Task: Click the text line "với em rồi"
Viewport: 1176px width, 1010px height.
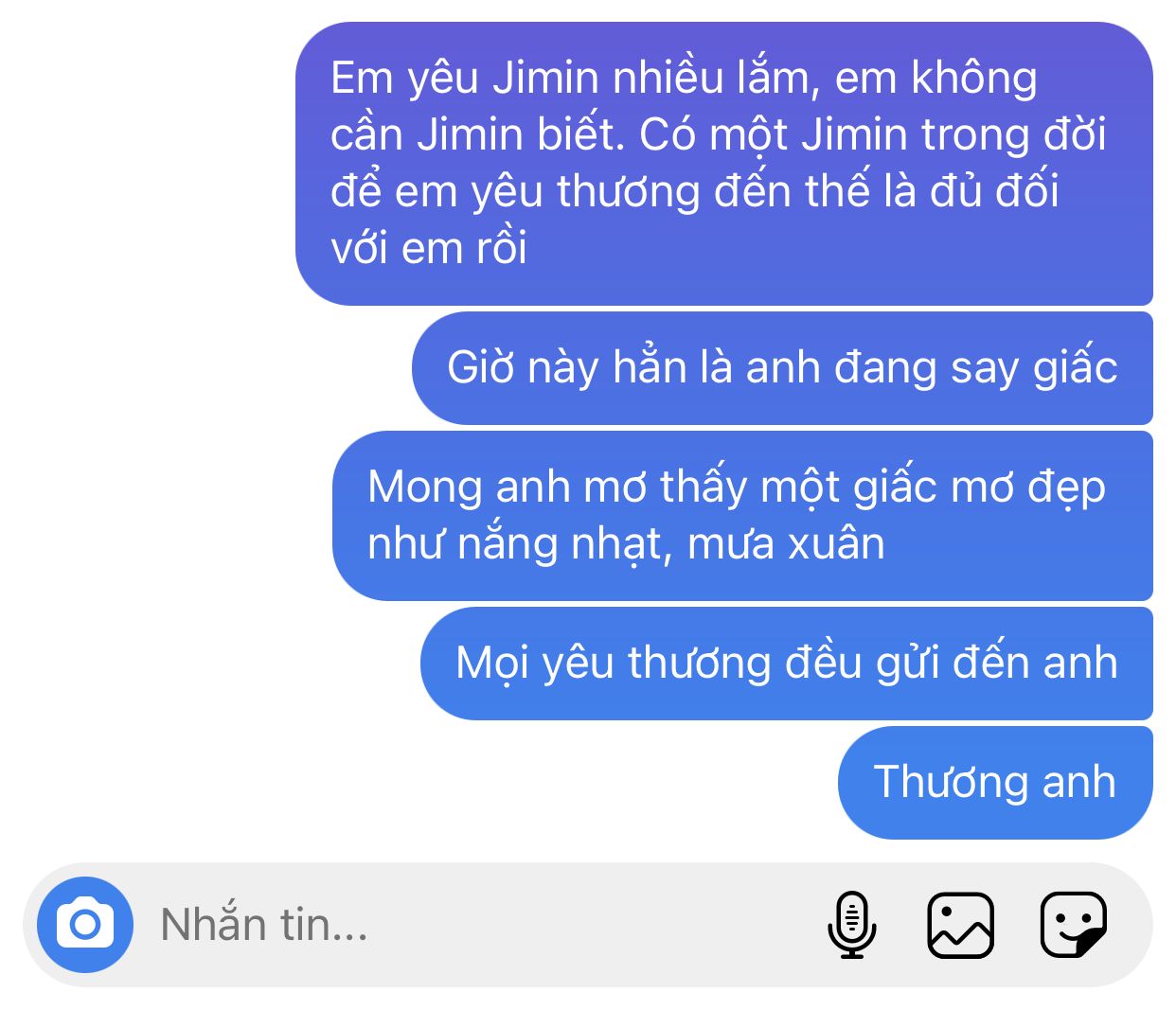Action: click(x=429, y=248)
